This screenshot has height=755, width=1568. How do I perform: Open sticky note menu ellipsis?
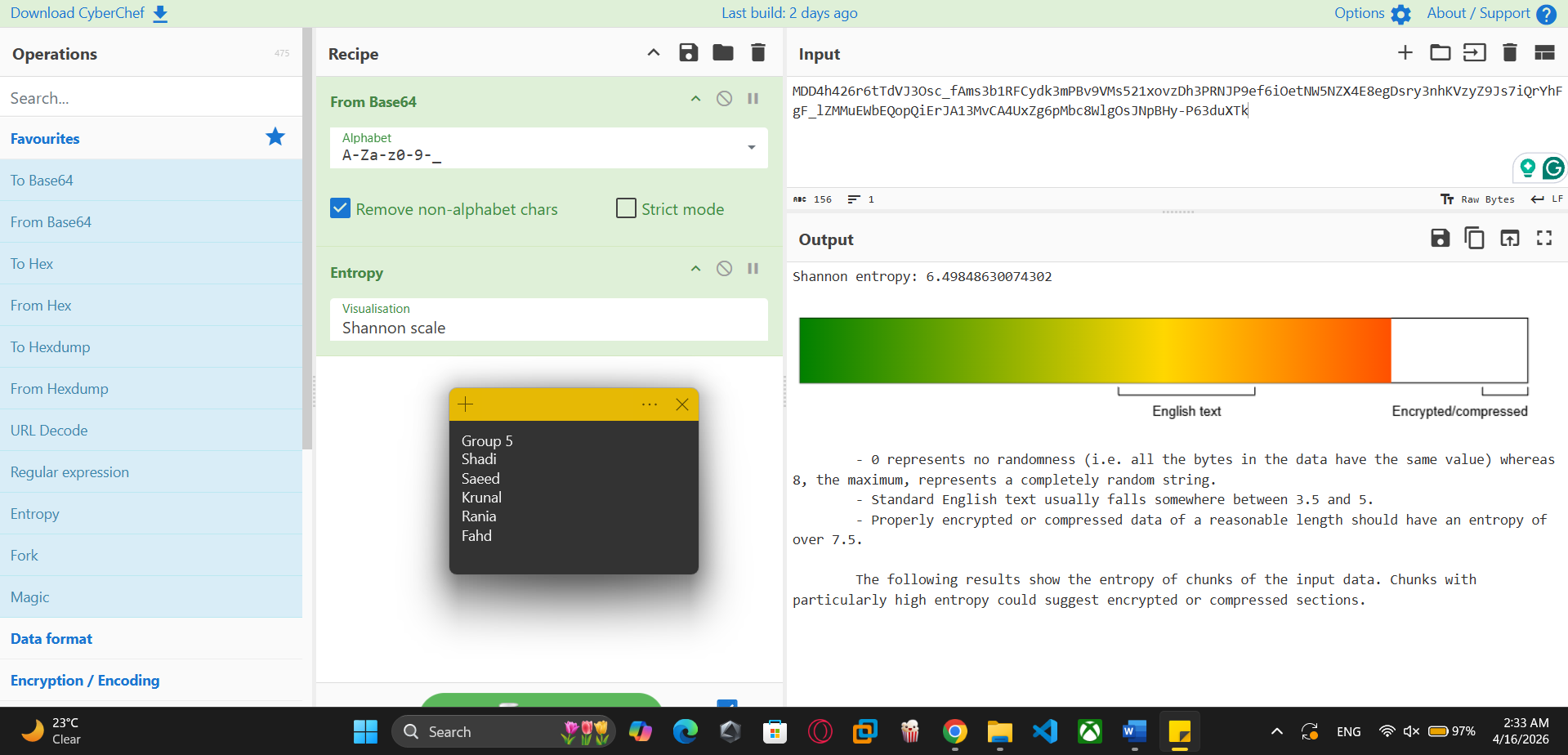click(650, 404)
